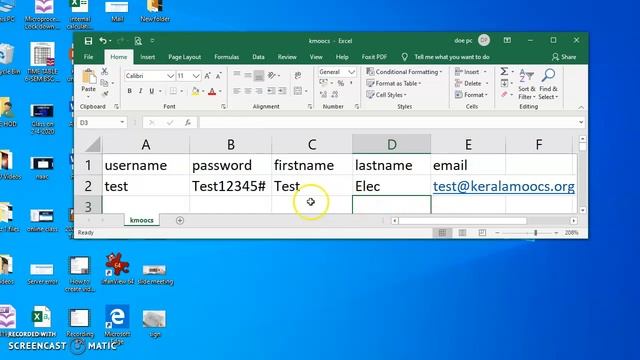The height and width of the screenshot is (360, 640).
Task: Click the Wrap Text icon
Action: 298,76
